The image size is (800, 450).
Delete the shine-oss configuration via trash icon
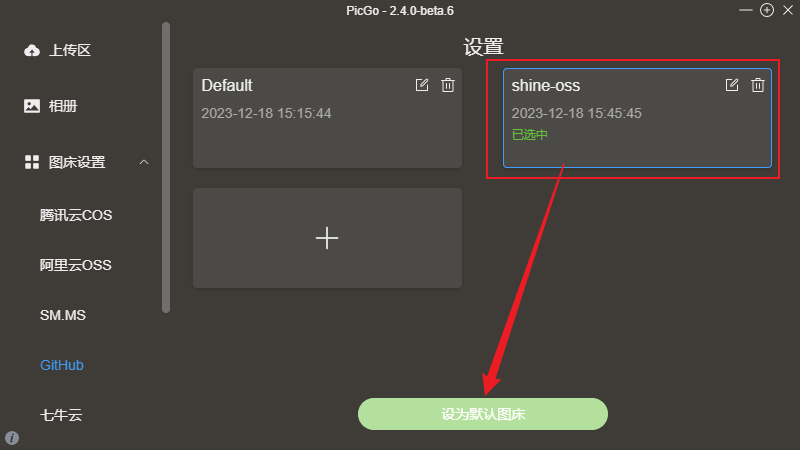point(758,85)
